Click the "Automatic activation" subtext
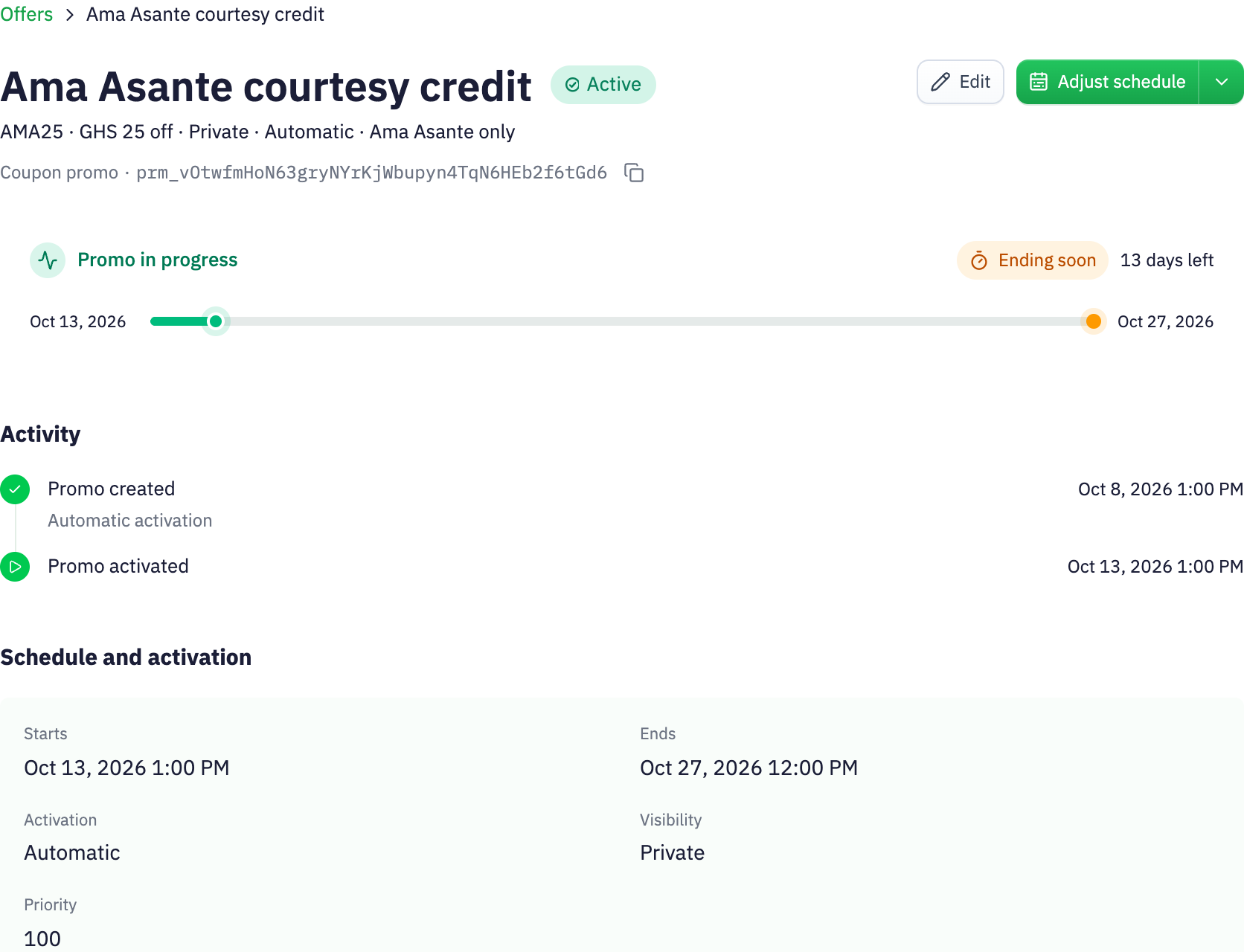Viewport: 1244px width, 952px height. [130, 521]
